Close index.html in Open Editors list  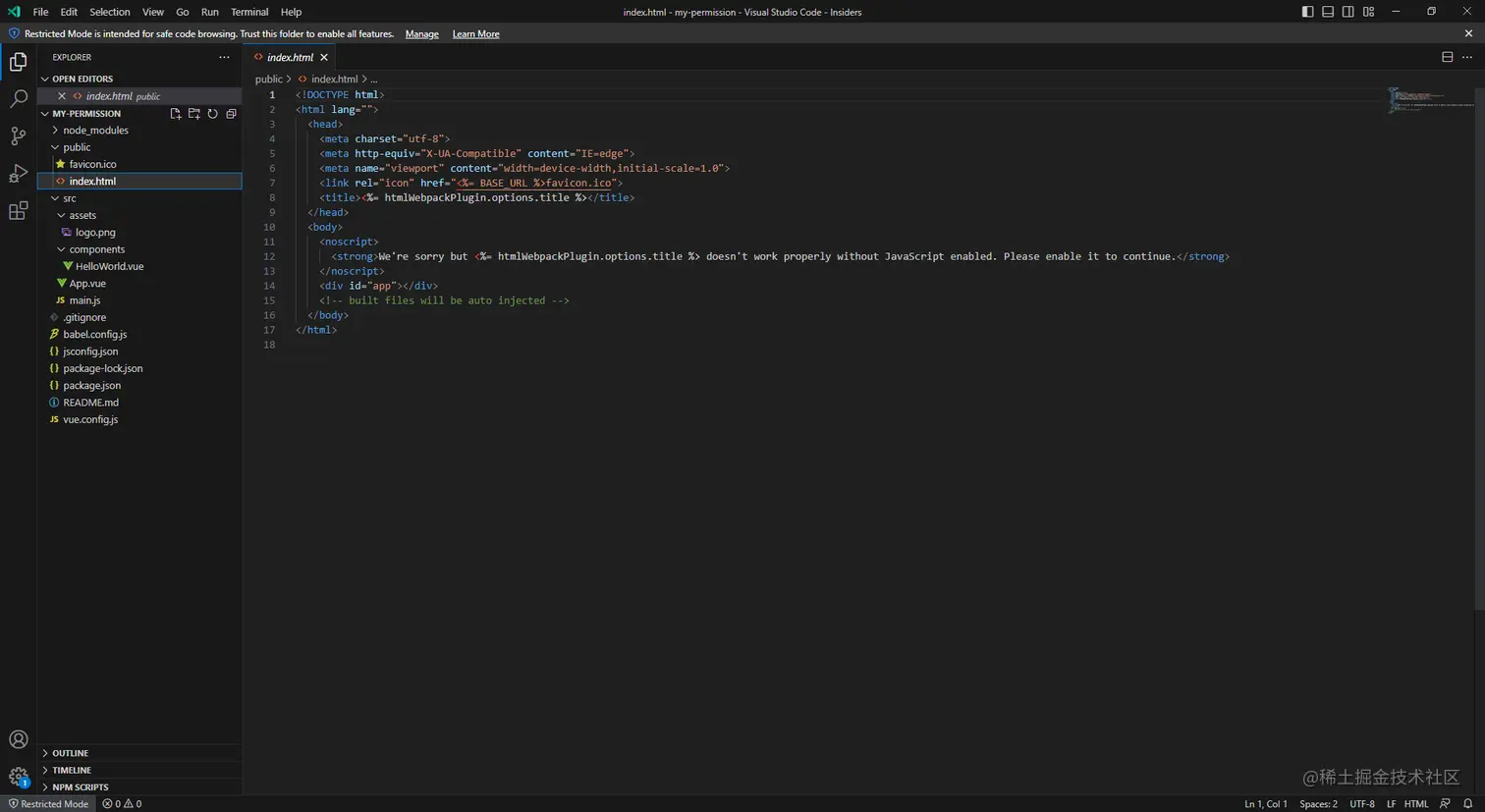[x=62, y=96]
